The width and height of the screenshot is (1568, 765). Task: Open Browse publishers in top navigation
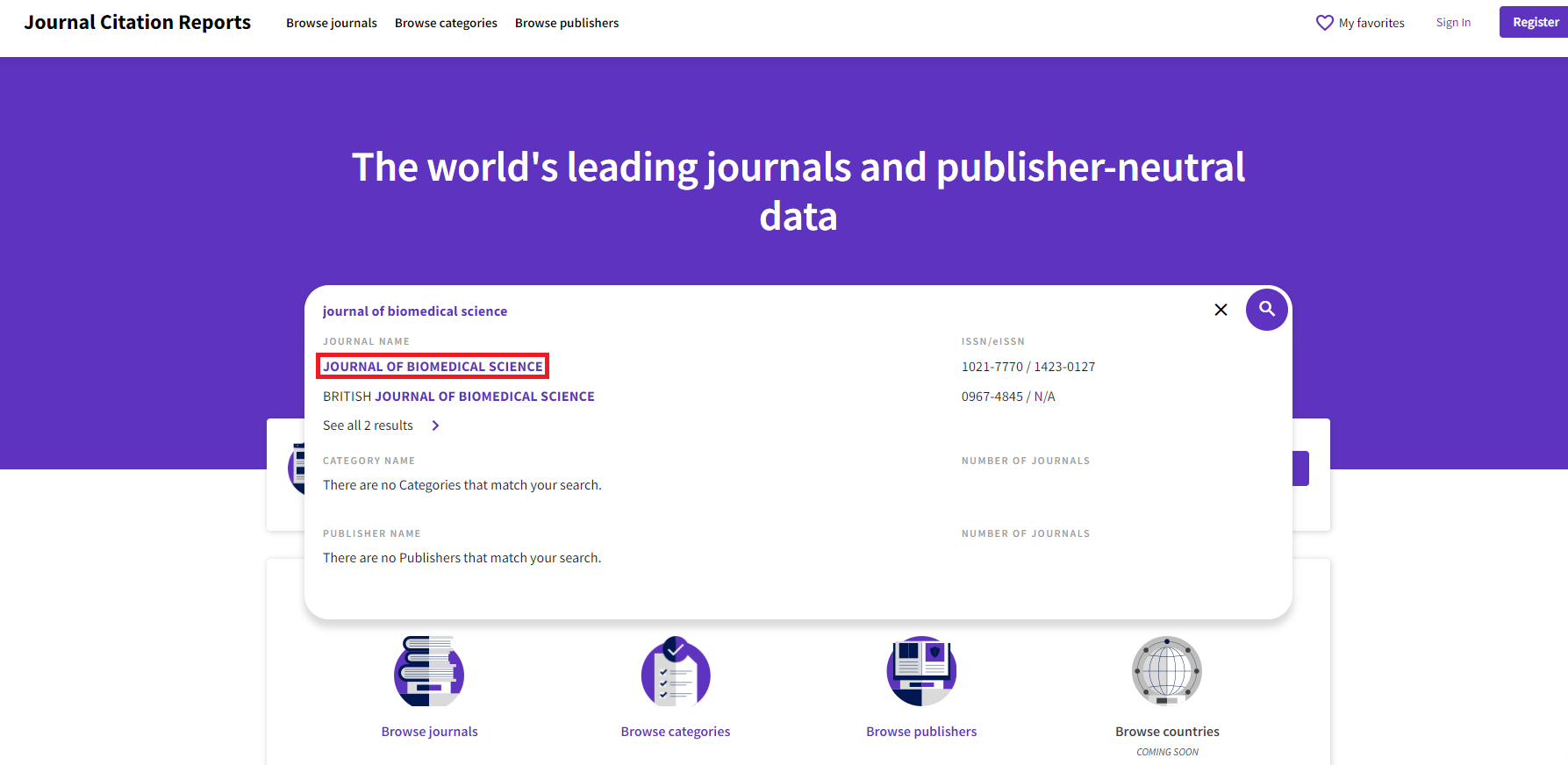click(567, 23)
